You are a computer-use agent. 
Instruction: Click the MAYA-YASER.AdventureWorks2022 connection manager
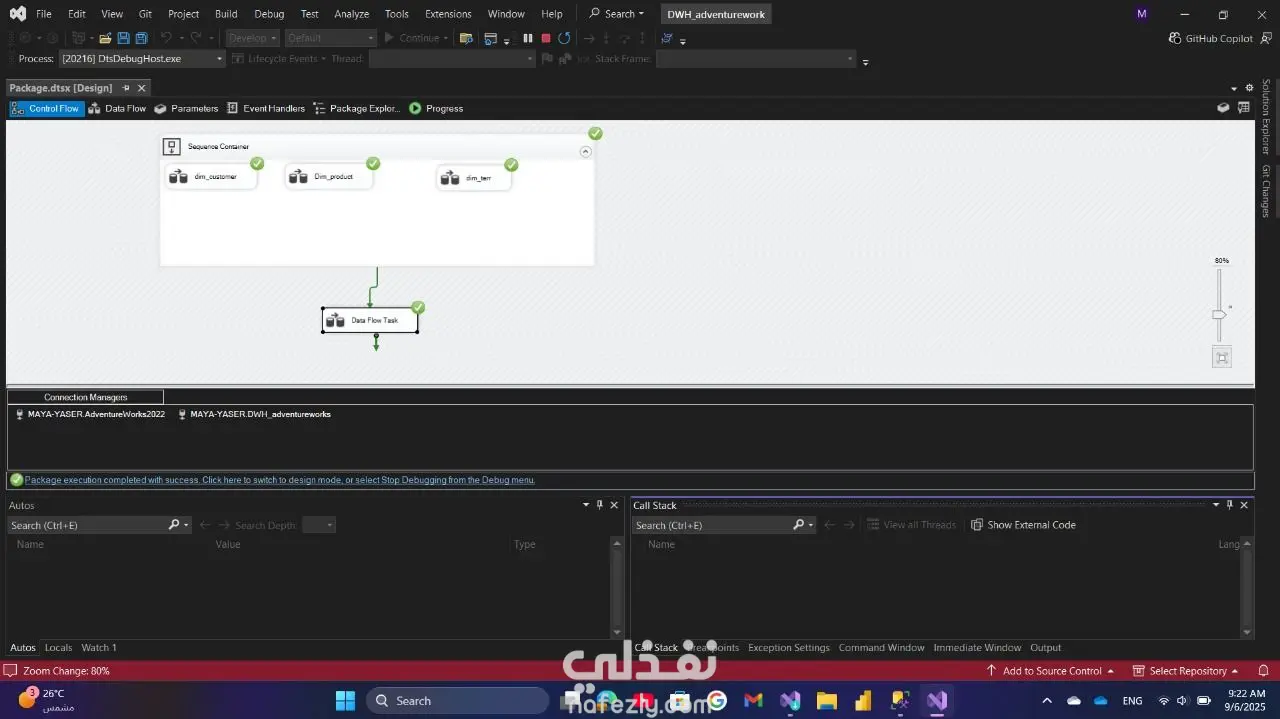97,414
